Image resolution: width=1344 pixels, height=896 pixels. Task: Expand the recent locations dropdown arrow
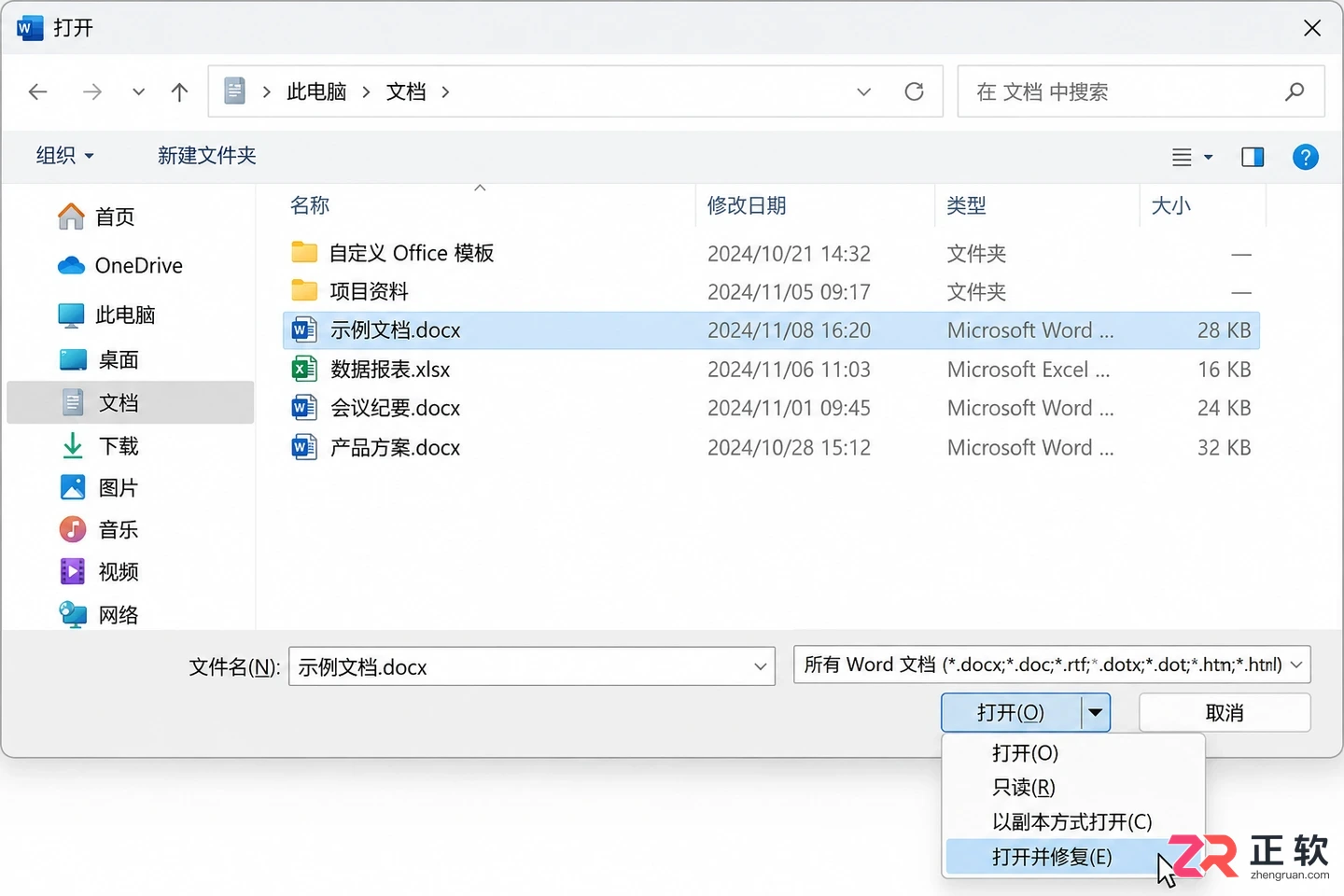[138, 91]
